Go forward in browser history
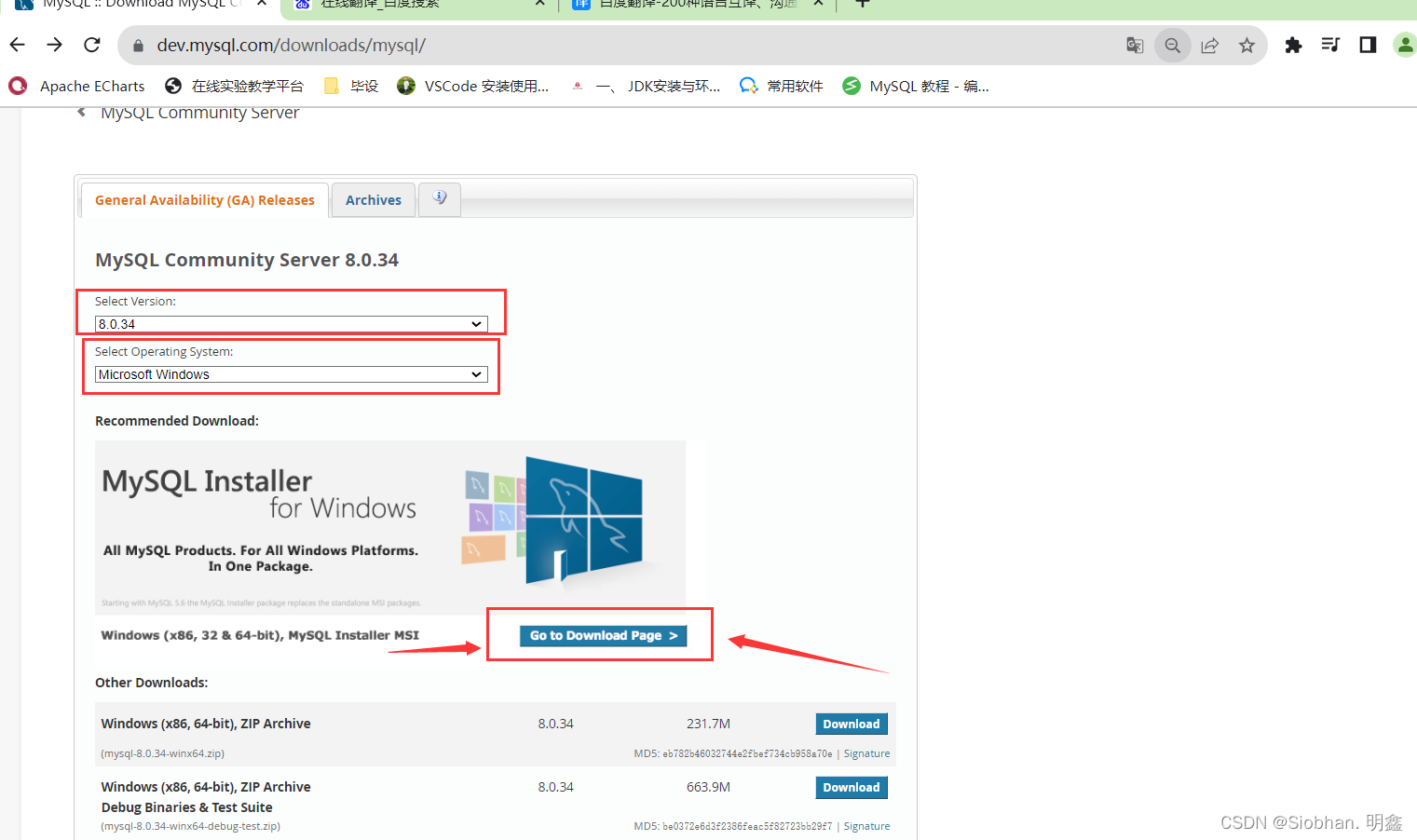This screenshot has width=1417, height=840. (x=54, y=45)
